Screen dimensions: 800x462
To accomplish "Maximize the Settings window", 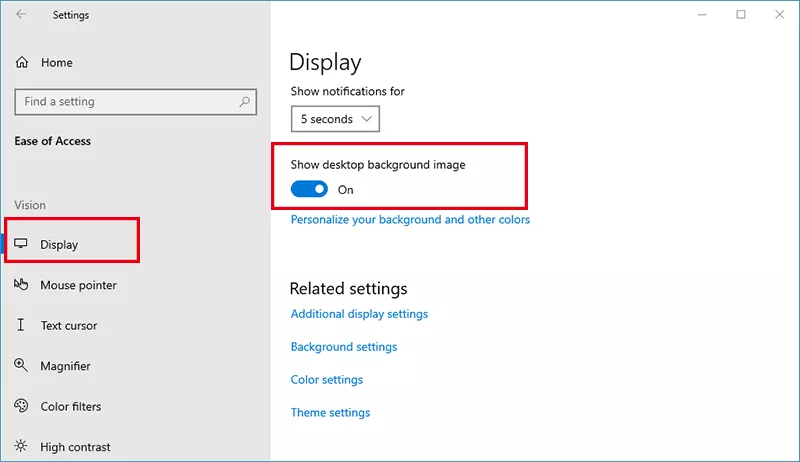I will click(x=741, y=15).
